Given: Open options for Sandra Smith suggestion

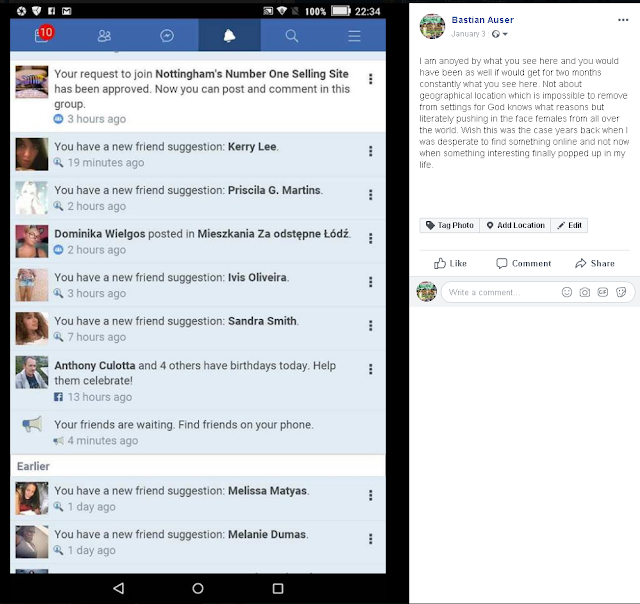Looking at the screenshot, I should coord(371,326).
